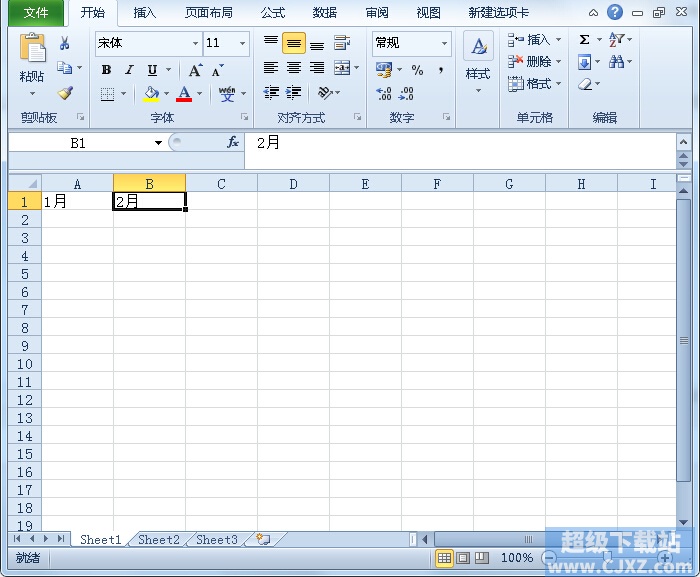Switch to the 视图 View tab
The image size is (700, 577).
(428, 13)
